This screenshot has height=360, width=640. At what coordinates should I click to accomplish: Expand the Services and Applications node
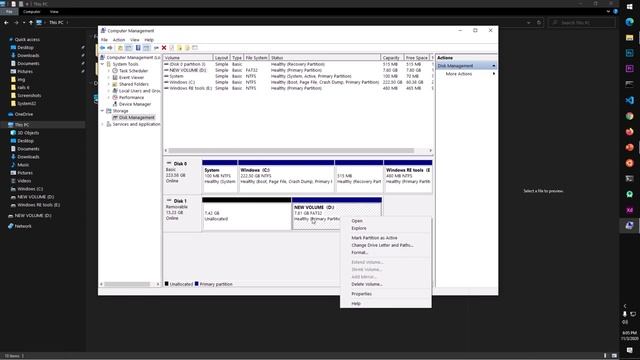[103, 124]
